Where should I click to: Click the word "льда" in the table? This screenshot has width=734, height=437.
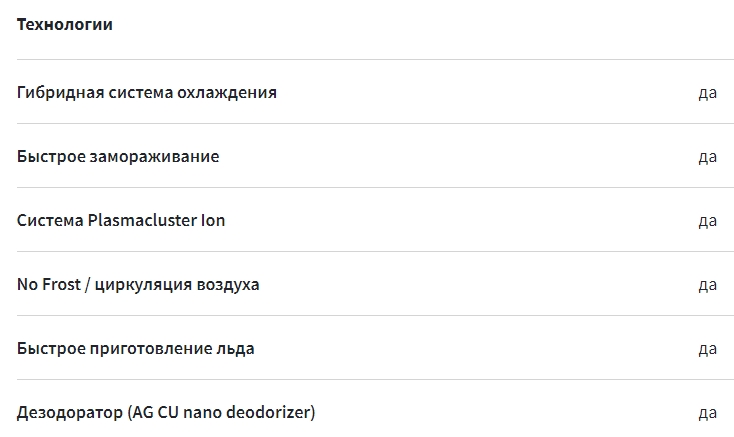pyautogui.click(x=236, y=348)
